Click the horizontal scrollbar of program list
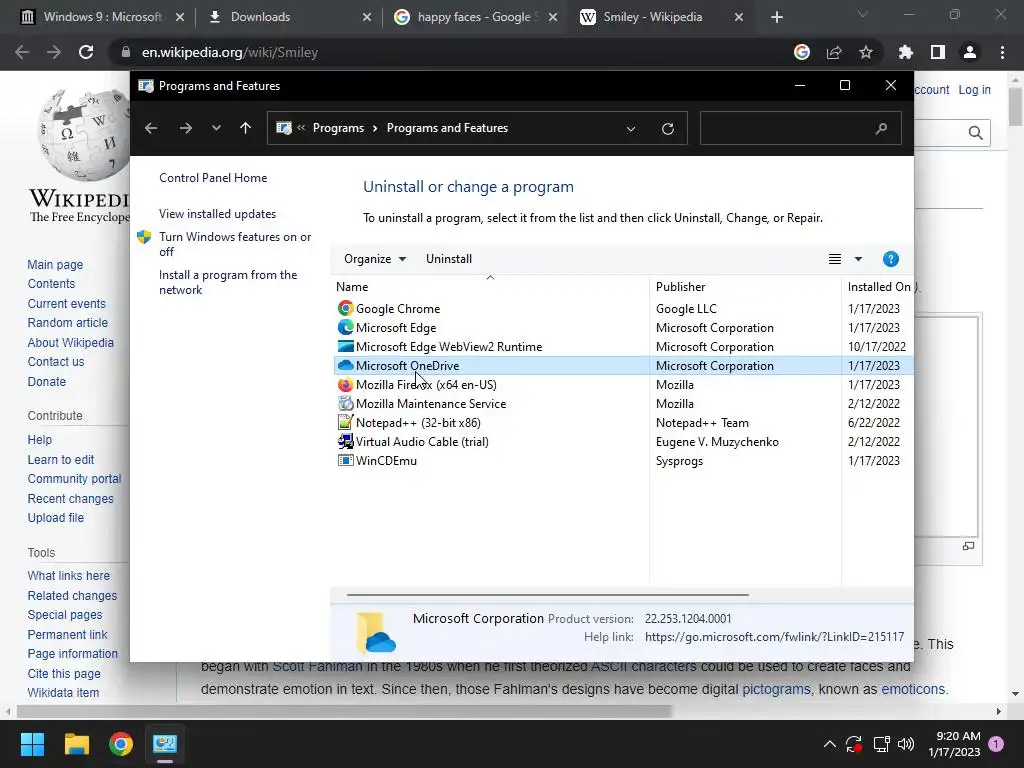This screenshot has height=768, width=1024. tap(547, 595)
